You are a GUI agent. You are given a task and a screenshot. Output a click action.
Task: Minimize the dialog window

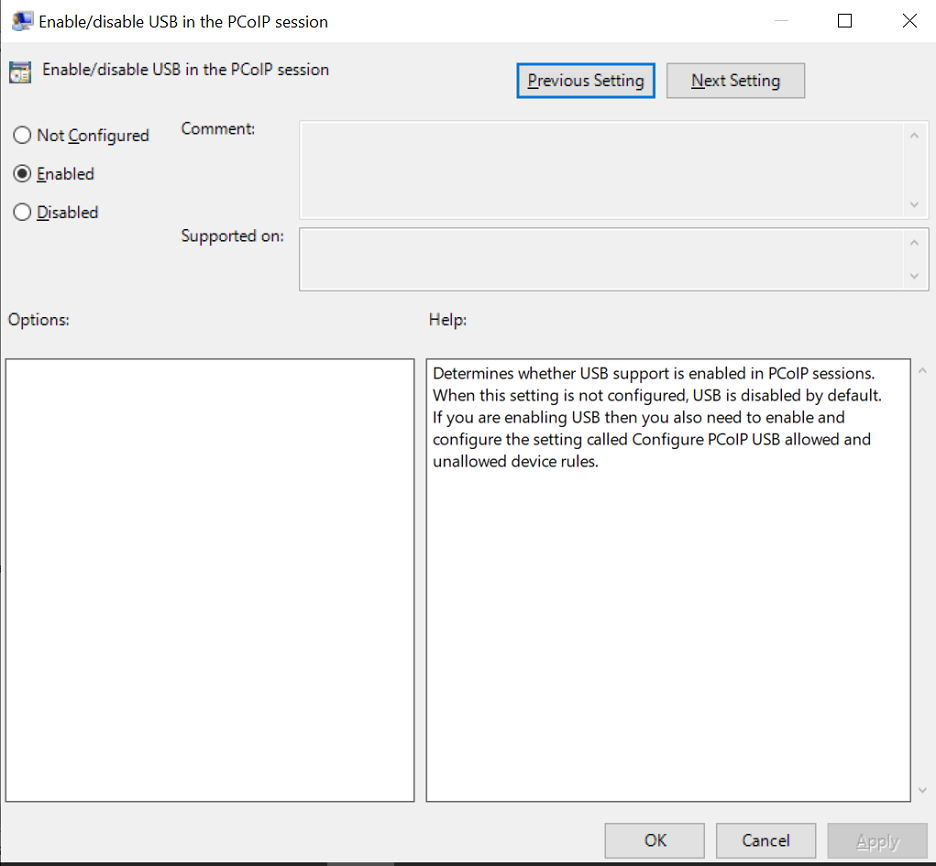[x=781, y=21]
